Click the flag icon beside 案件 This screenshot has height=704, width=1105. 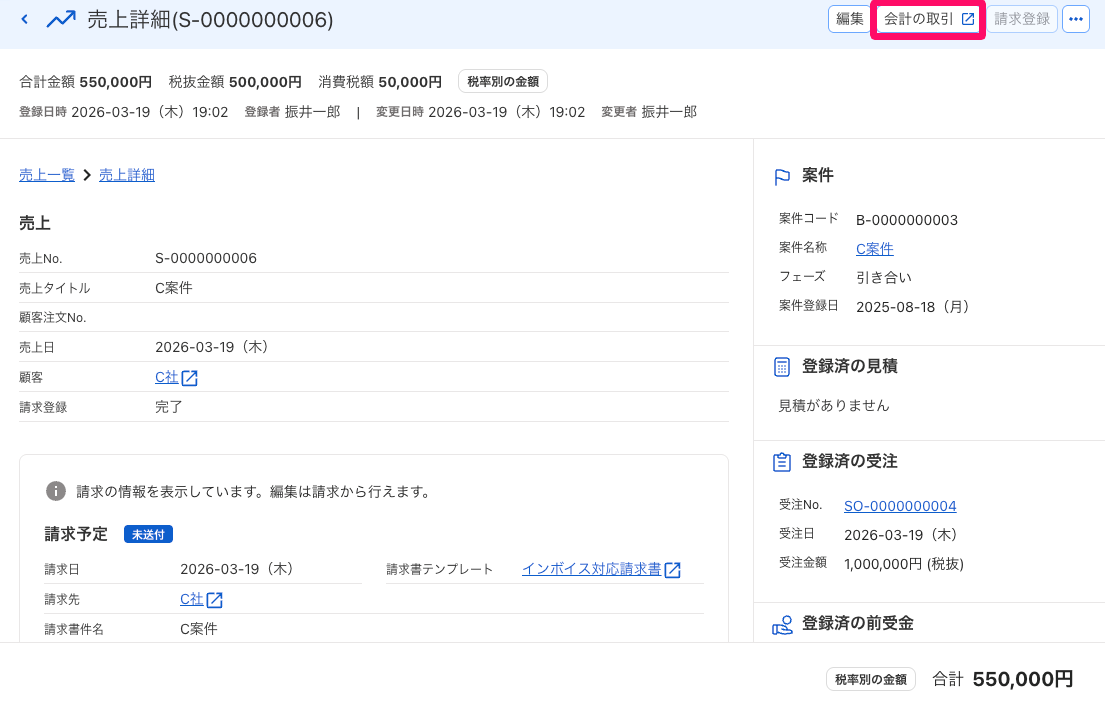tap(782, 176)
